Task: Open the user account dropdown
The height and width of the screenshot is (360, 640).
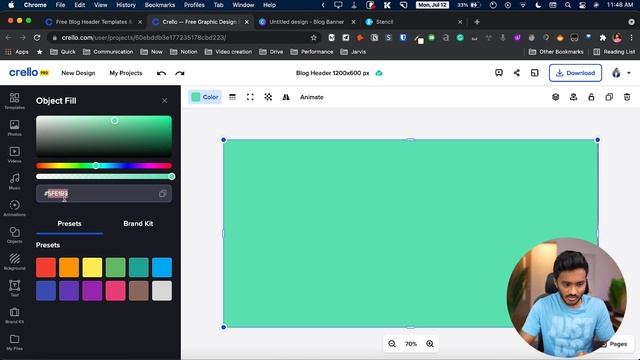Action: pos(621,73)
